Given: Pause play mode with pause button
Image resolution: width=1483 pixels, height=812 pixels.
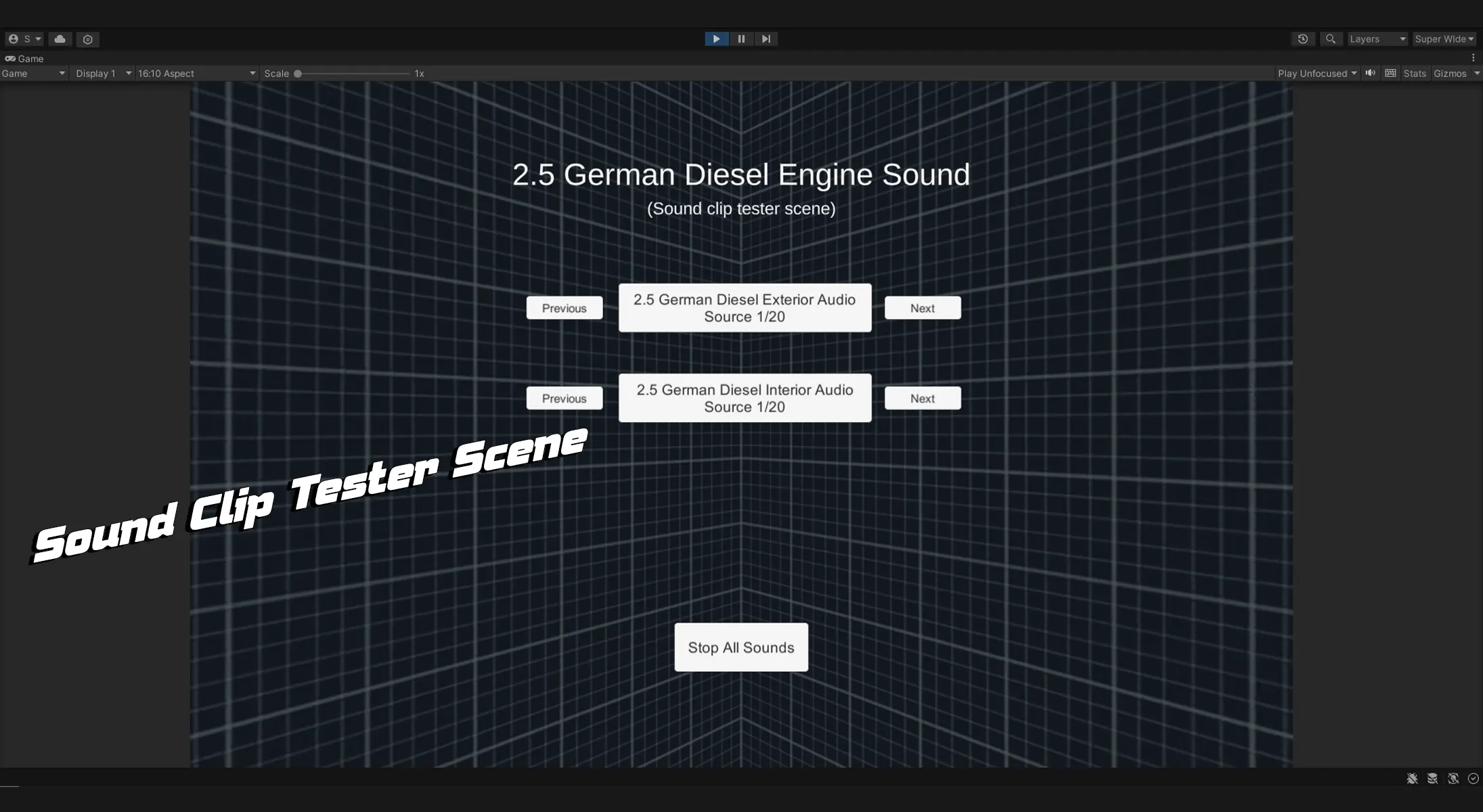Looking at the screenshot, I should point(741,39).
